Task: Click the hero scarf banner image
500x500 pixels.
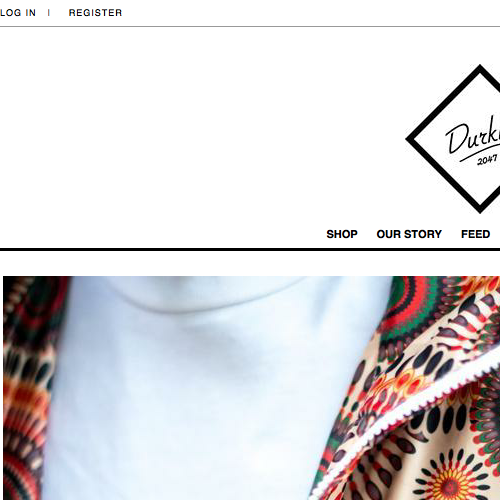Action: pos(252,388)
